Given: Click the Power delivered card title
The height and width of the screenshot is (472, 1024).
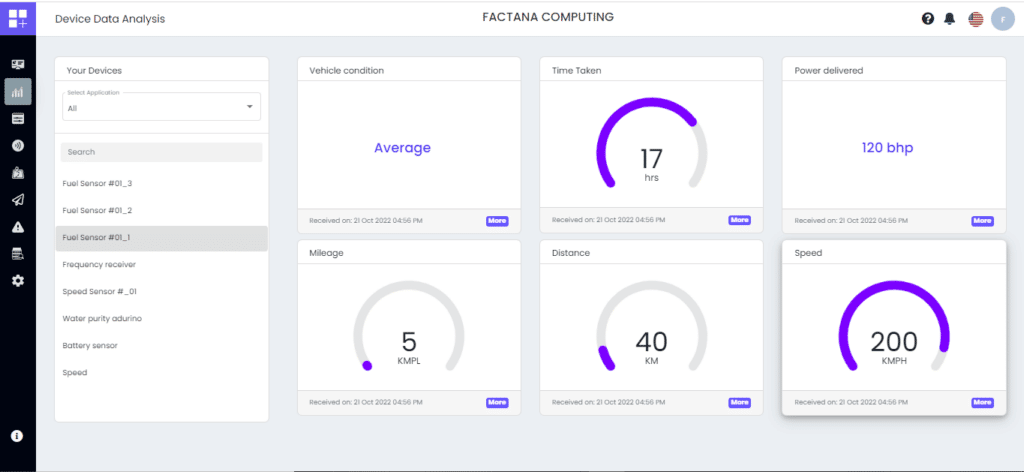Looking at the screenshot, I should (829, 70).
